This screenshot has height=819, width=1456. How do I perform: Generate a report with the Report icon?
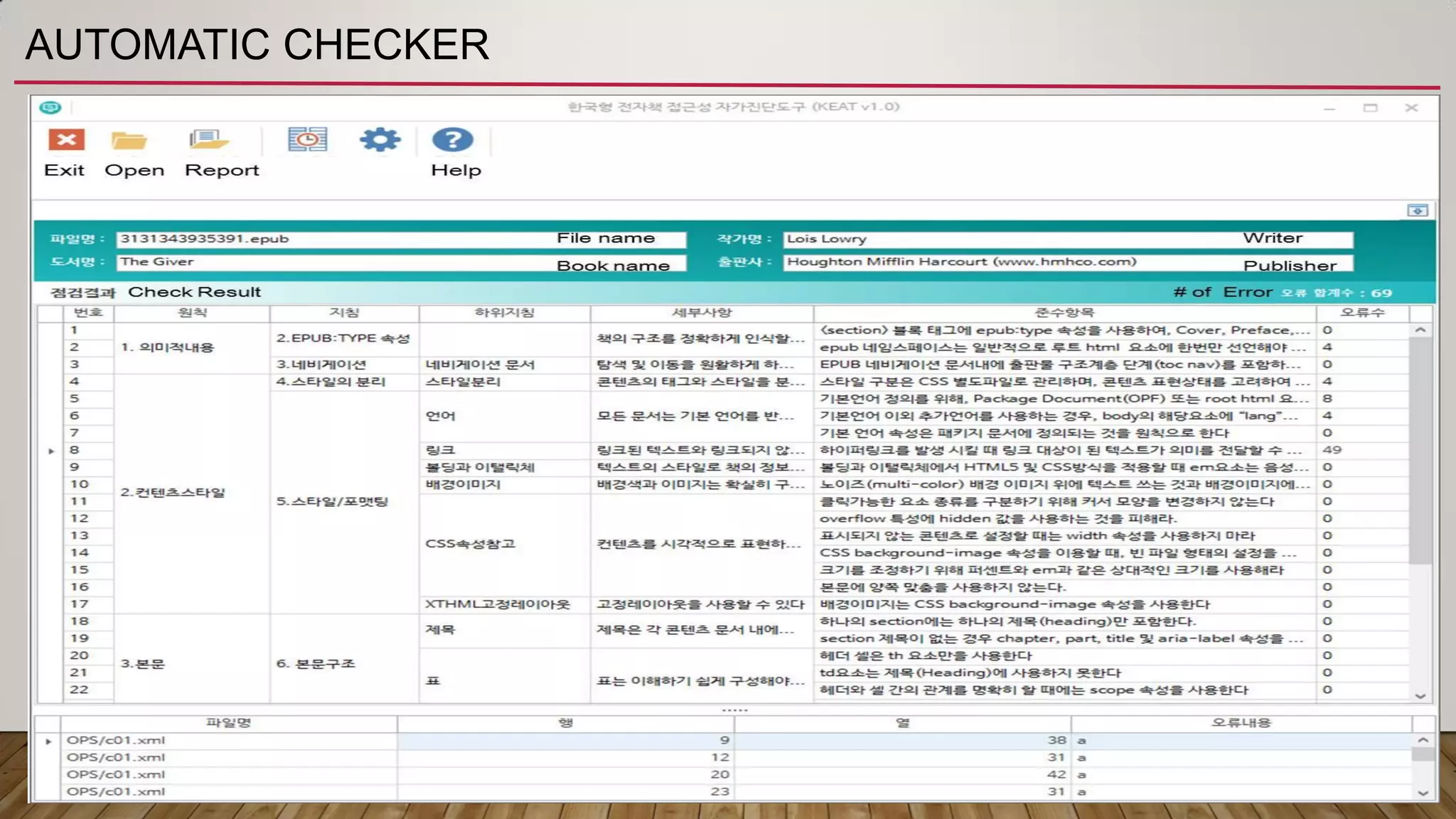pyautogui.click(x=208, y=140)
